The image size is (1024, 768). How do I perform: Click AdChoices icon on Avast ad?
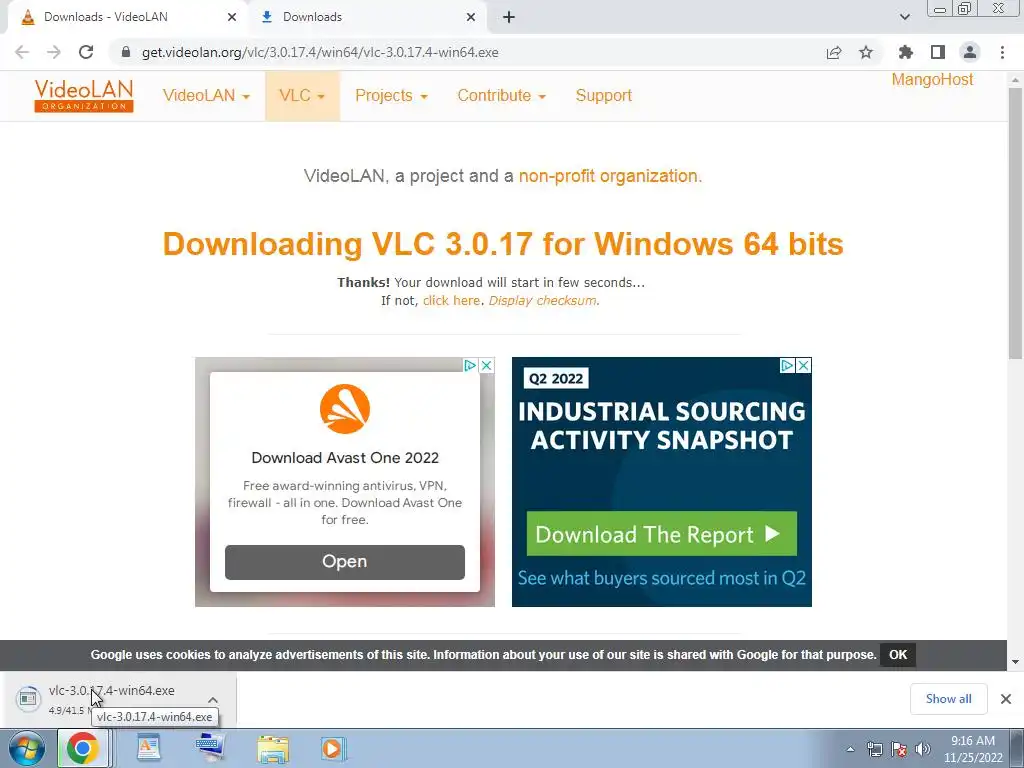[470, 366]
